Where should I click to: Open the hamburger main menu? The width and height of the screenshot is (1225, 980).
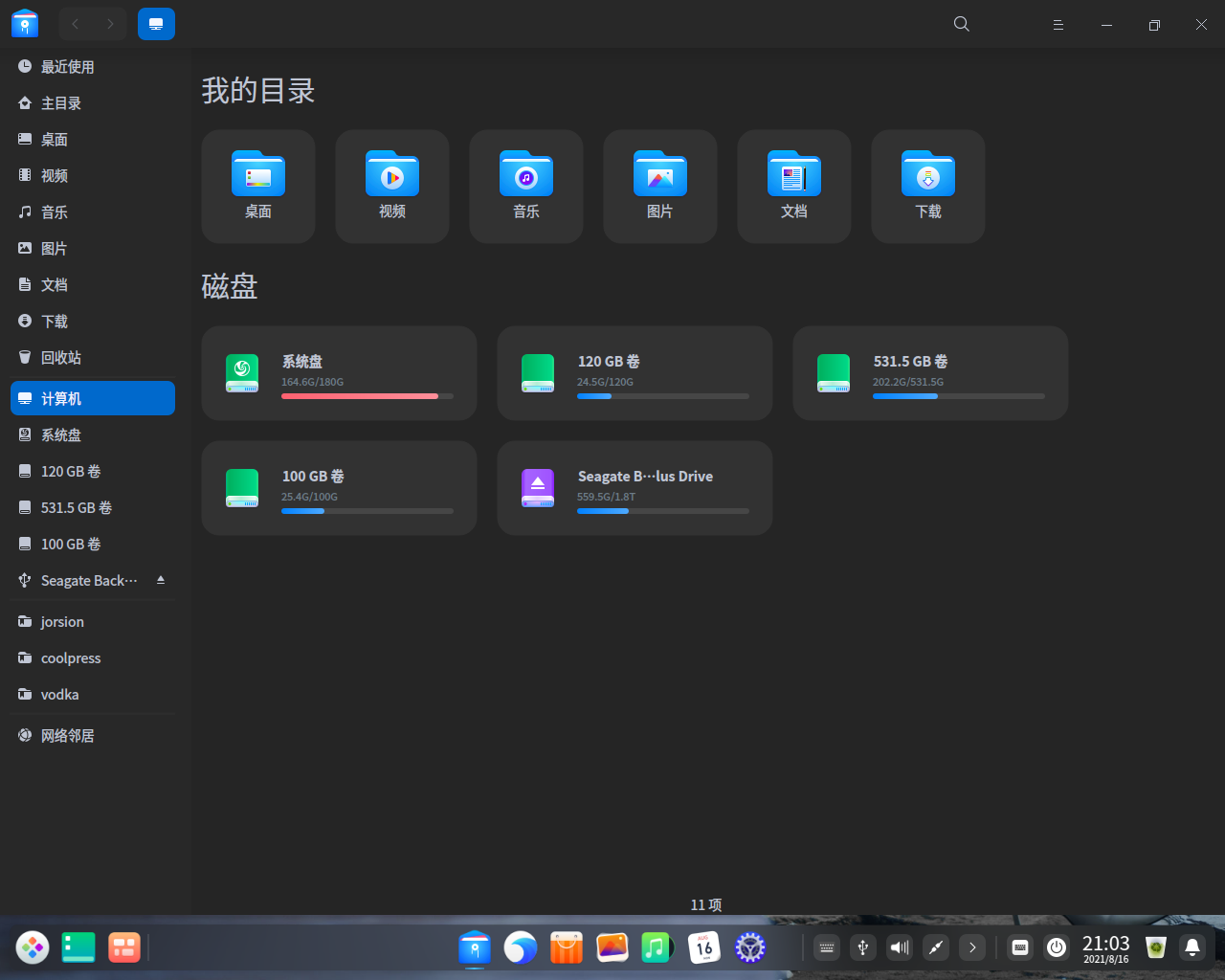click(1058, 25)
